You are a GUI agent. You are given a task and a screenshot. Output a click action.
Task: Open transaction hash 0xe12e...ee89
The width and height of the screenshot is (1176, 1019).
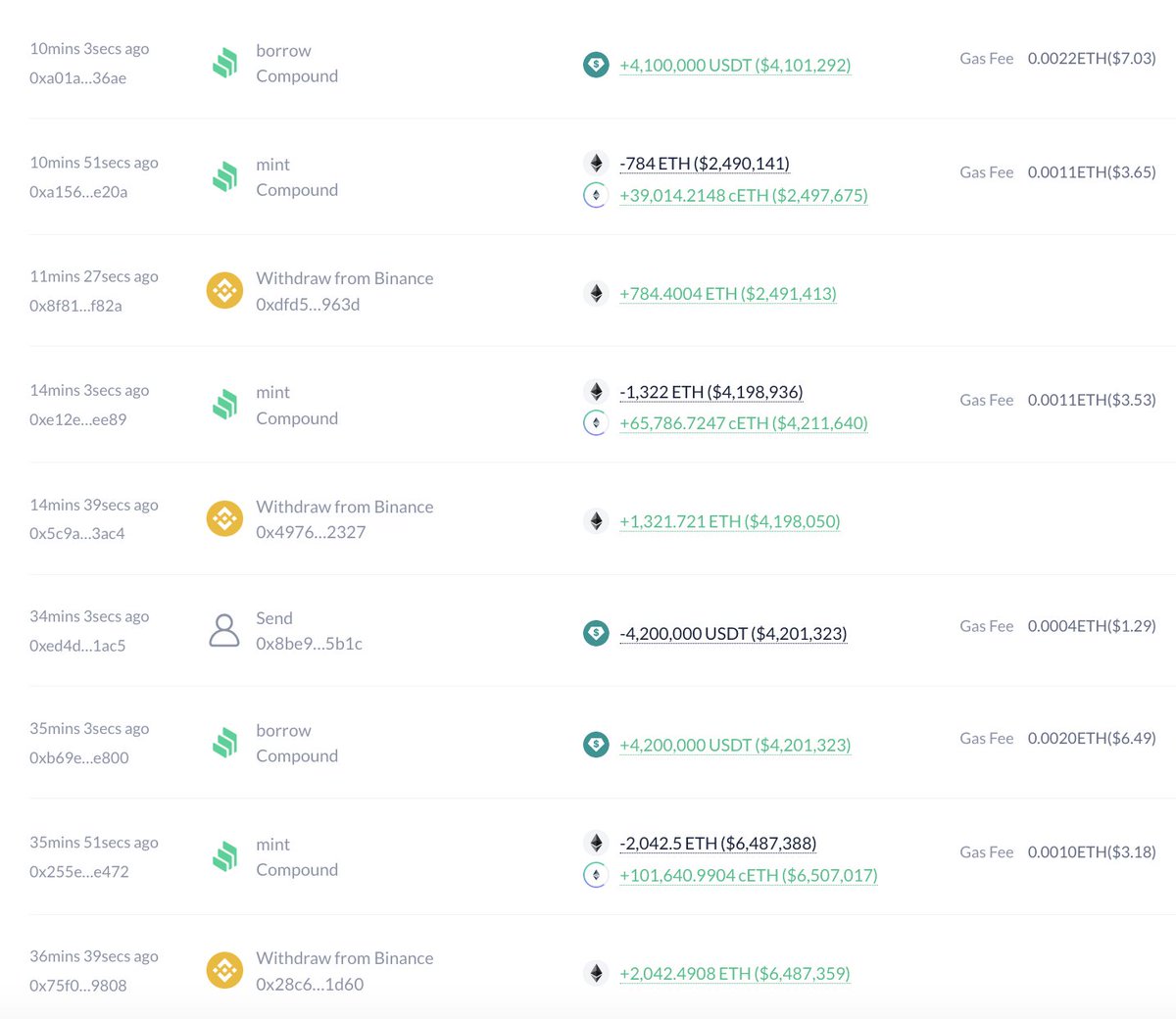pyautogui.click(x=77, y=419)
